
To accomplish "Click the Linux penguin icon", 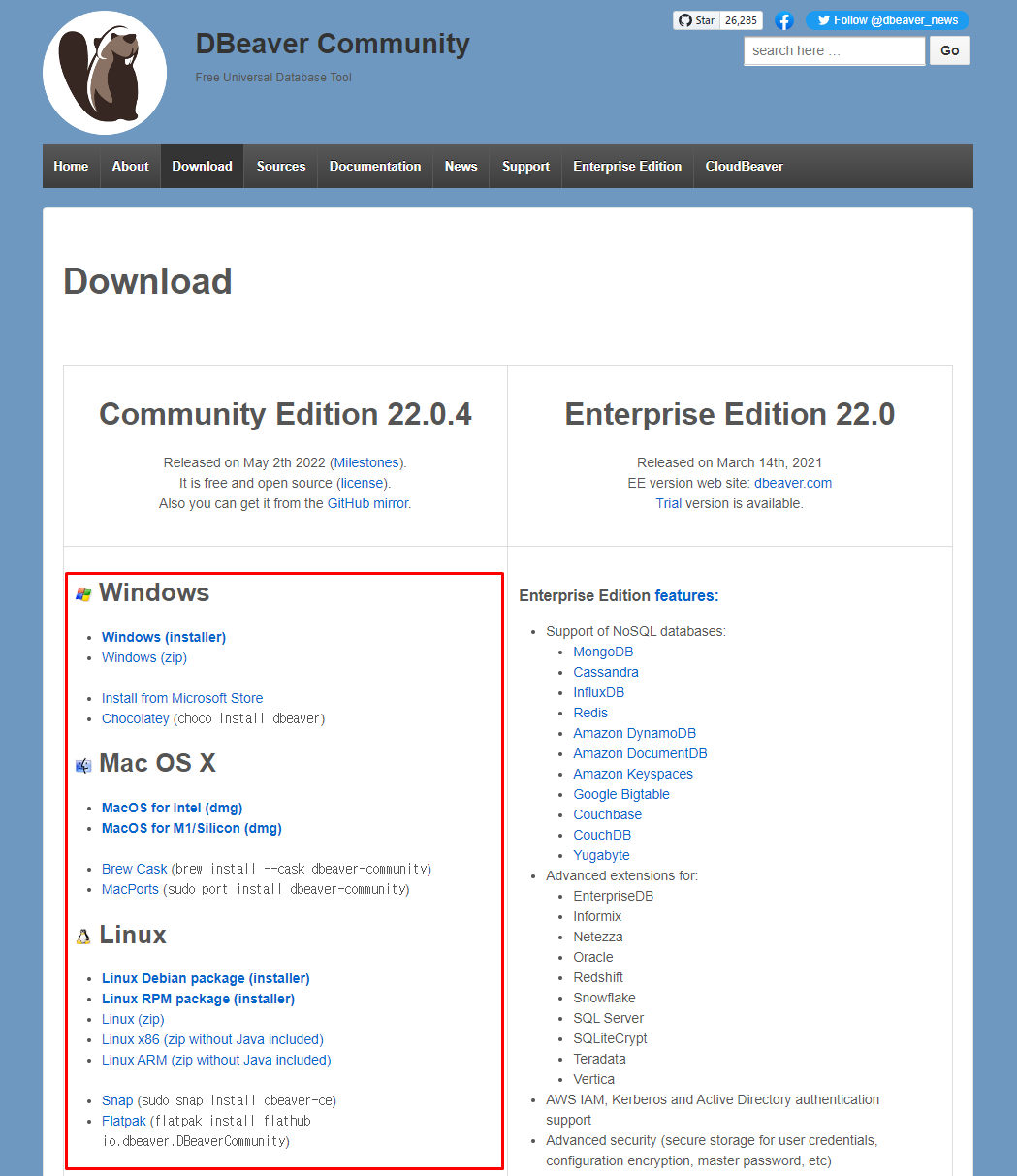I will click(x=84, y=936).
